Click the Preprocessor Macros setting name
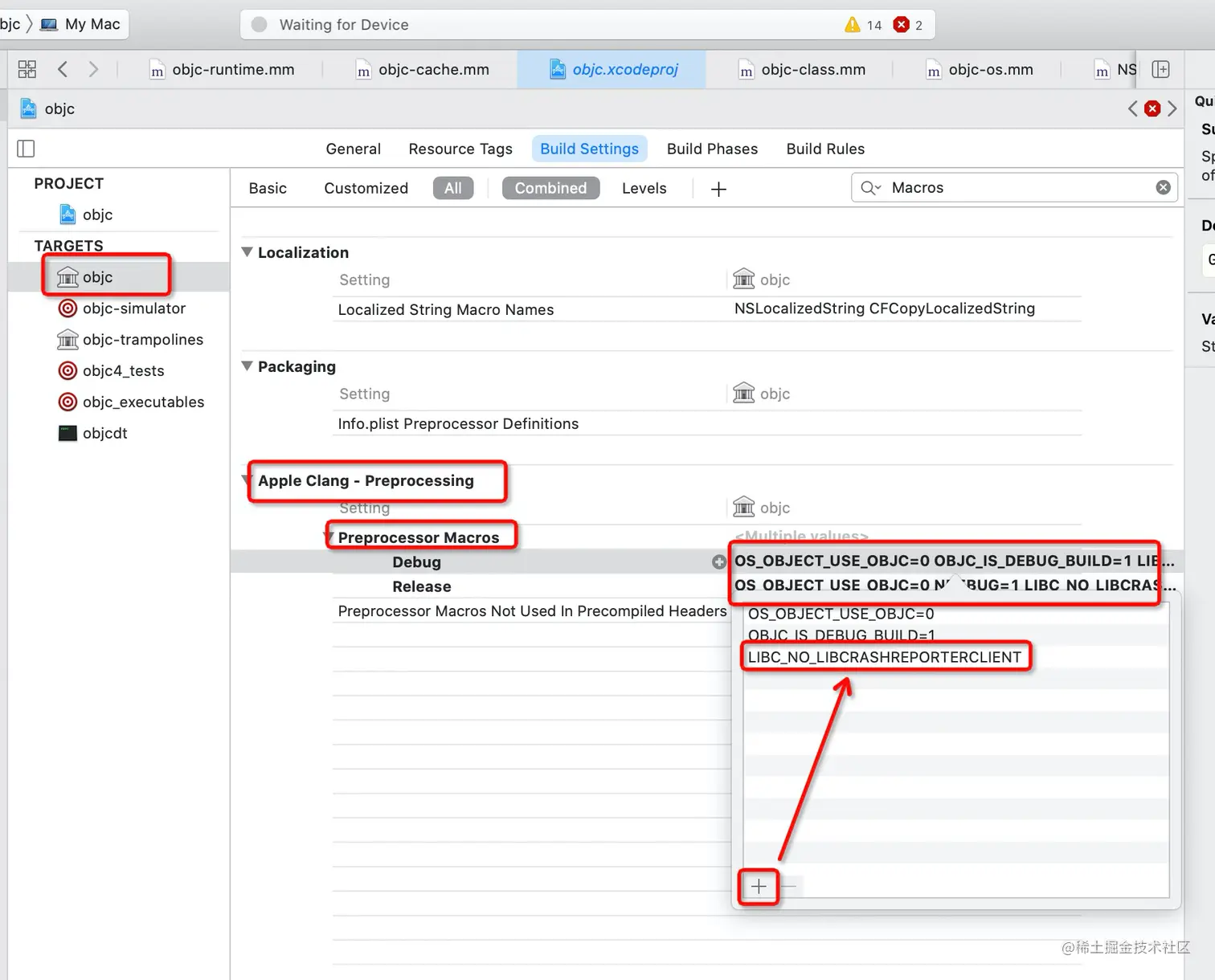Screen dimensions: 1215x980 pos(419,537)
